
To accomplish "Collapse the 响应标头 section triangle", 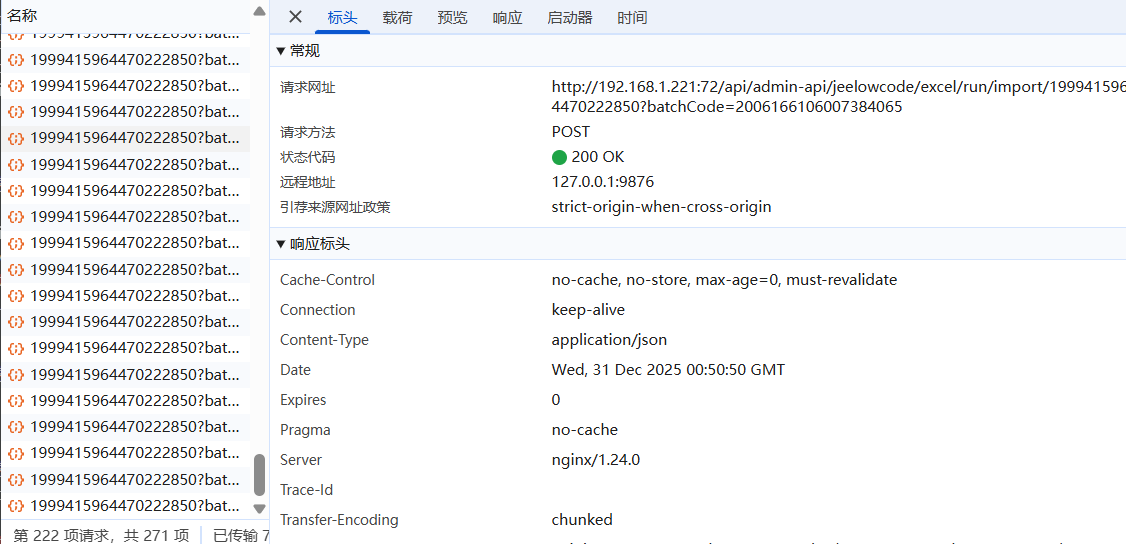I will tap(281, 244).
